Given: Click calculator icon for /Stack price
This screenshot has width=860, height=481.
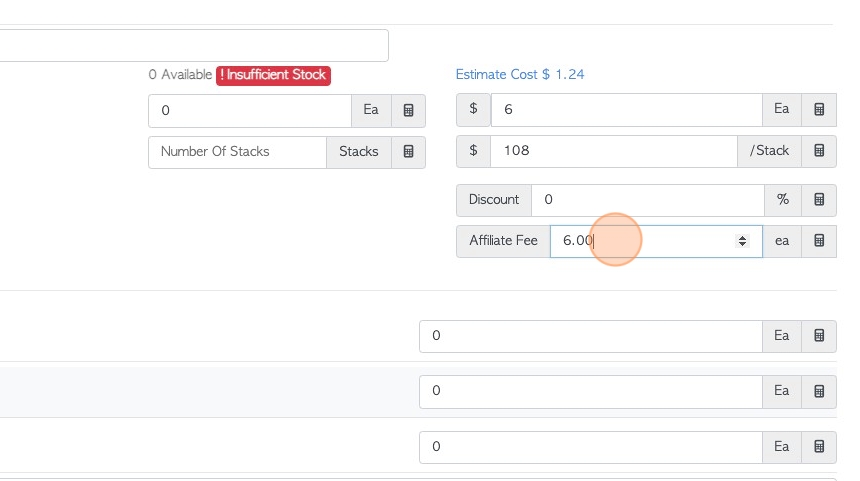Looking at the screenshot, I should pos(819,151).
